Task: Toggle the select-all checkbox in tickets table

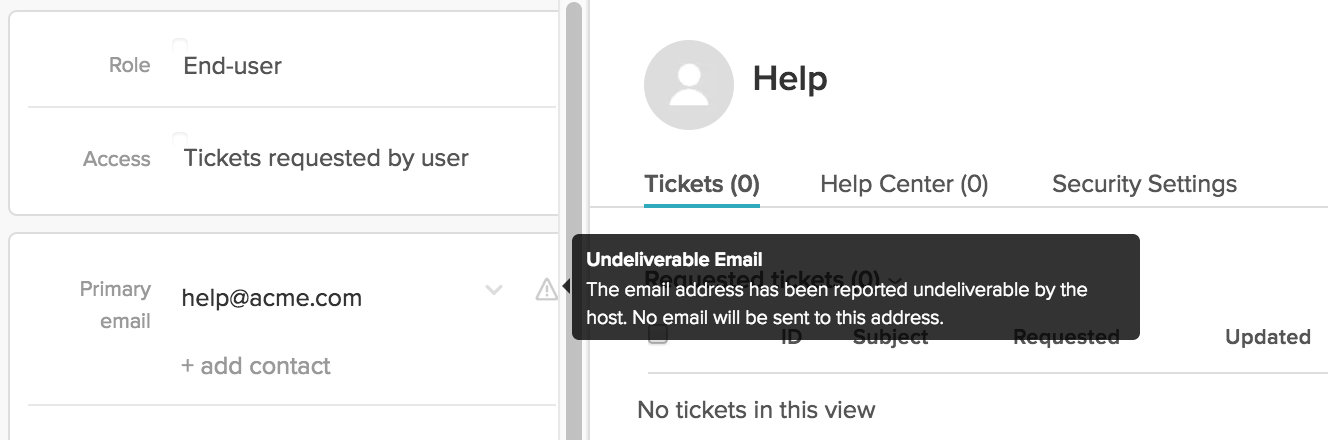Action: (x=657, y=336)
